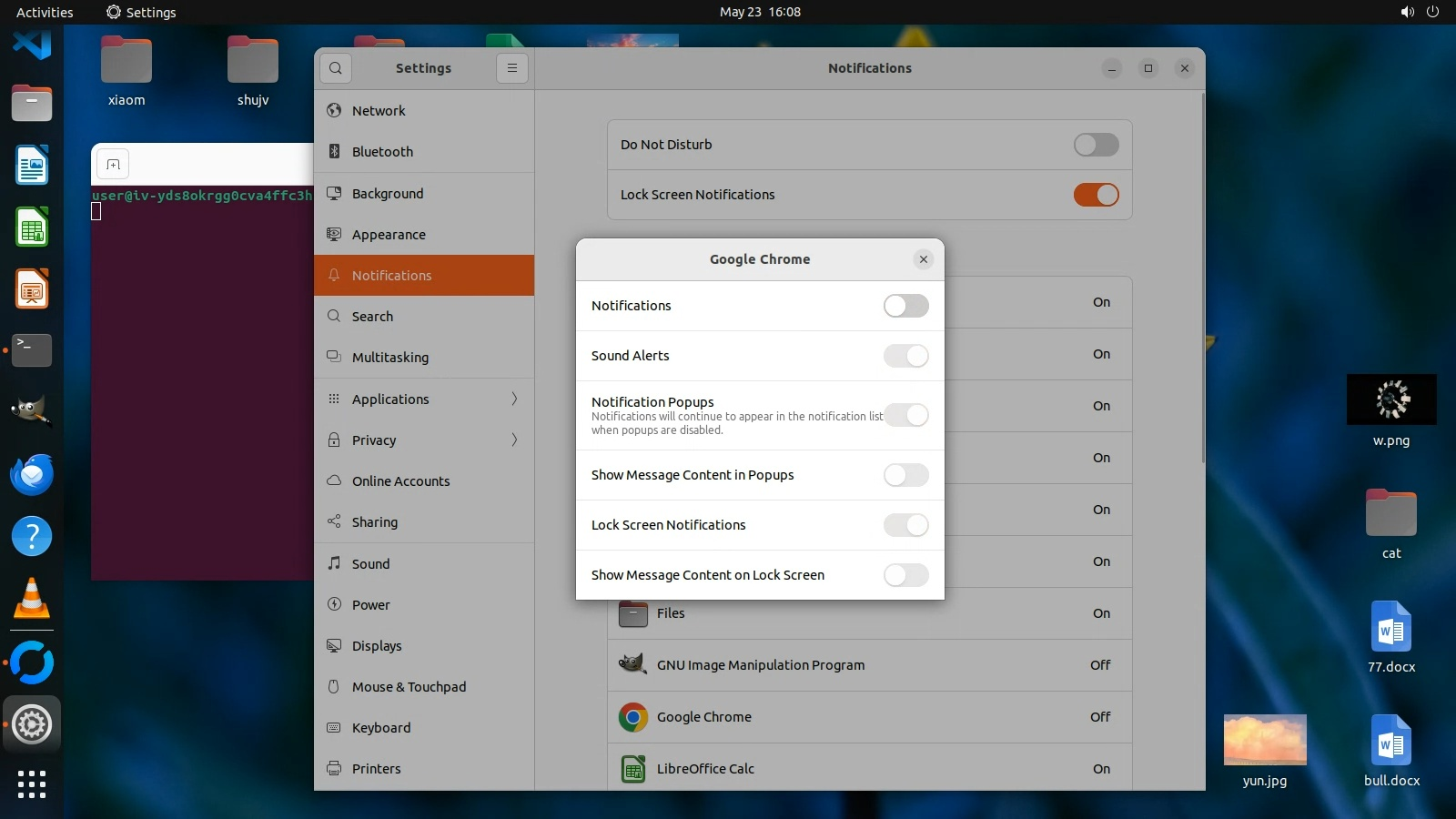This screenshot has height=819, width=1456.
Task: Expand the Privacy settings section
Action: pyautogui.click(x=424, y=440)
